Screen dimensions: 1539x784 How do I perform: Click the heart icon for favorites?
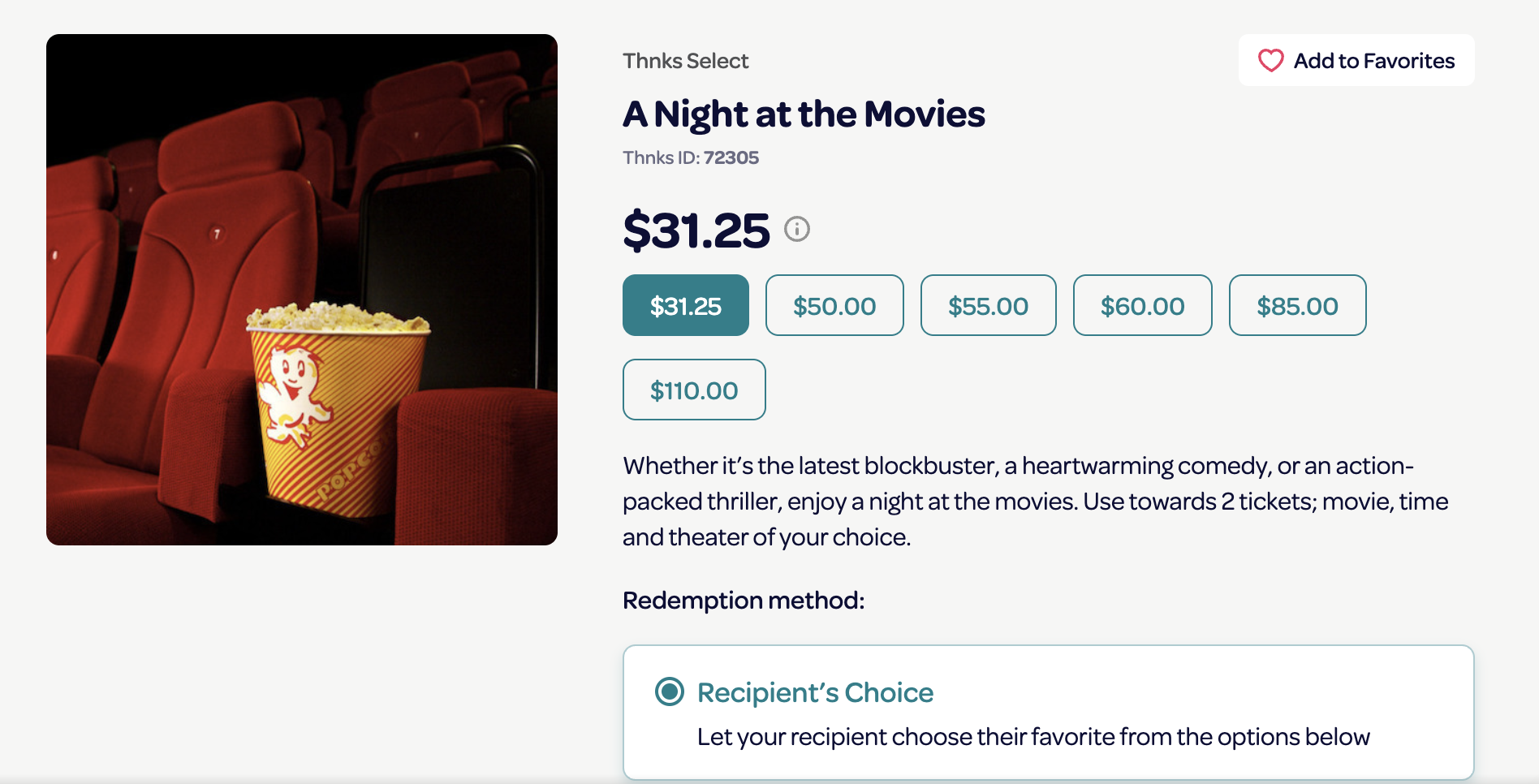coord(1270,61)
